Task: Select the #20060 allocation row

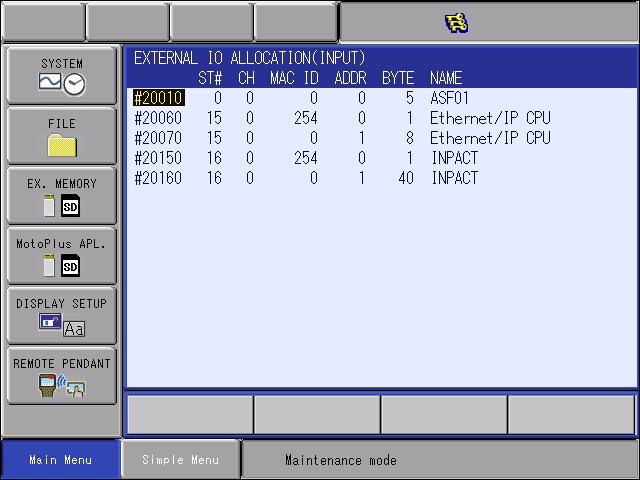Action: click(158, 118)
